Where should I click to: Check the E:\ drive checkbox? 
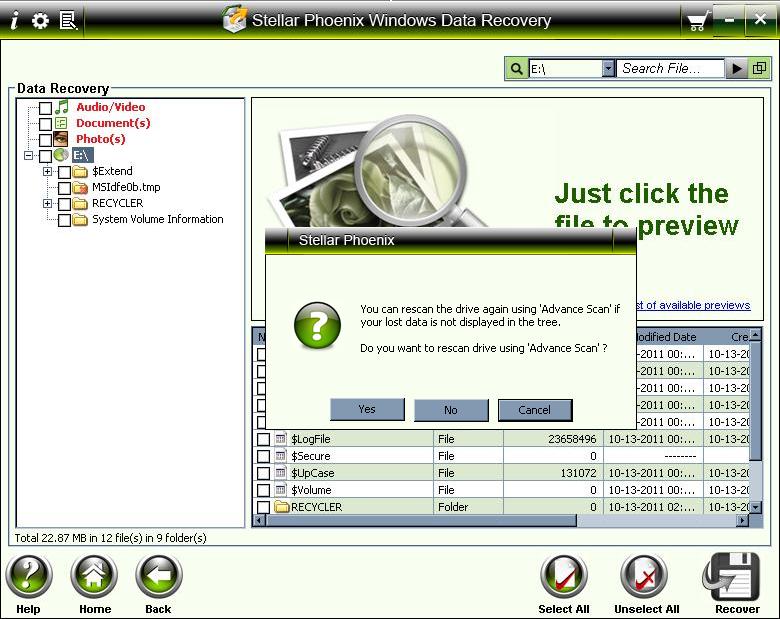coord(45,156)
